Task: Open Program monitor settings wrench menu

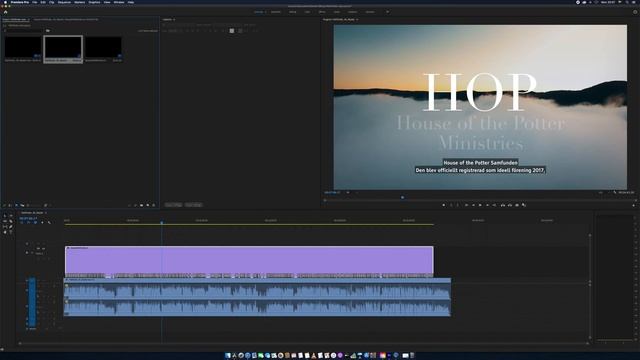Action: (x=615, y=192)
